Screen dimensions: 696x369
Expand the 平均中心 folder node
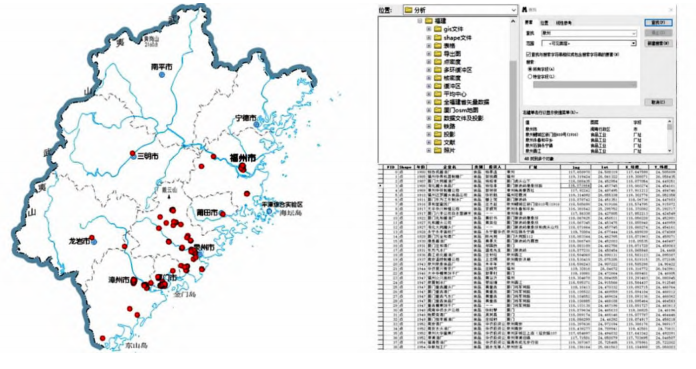coord(429,94)
